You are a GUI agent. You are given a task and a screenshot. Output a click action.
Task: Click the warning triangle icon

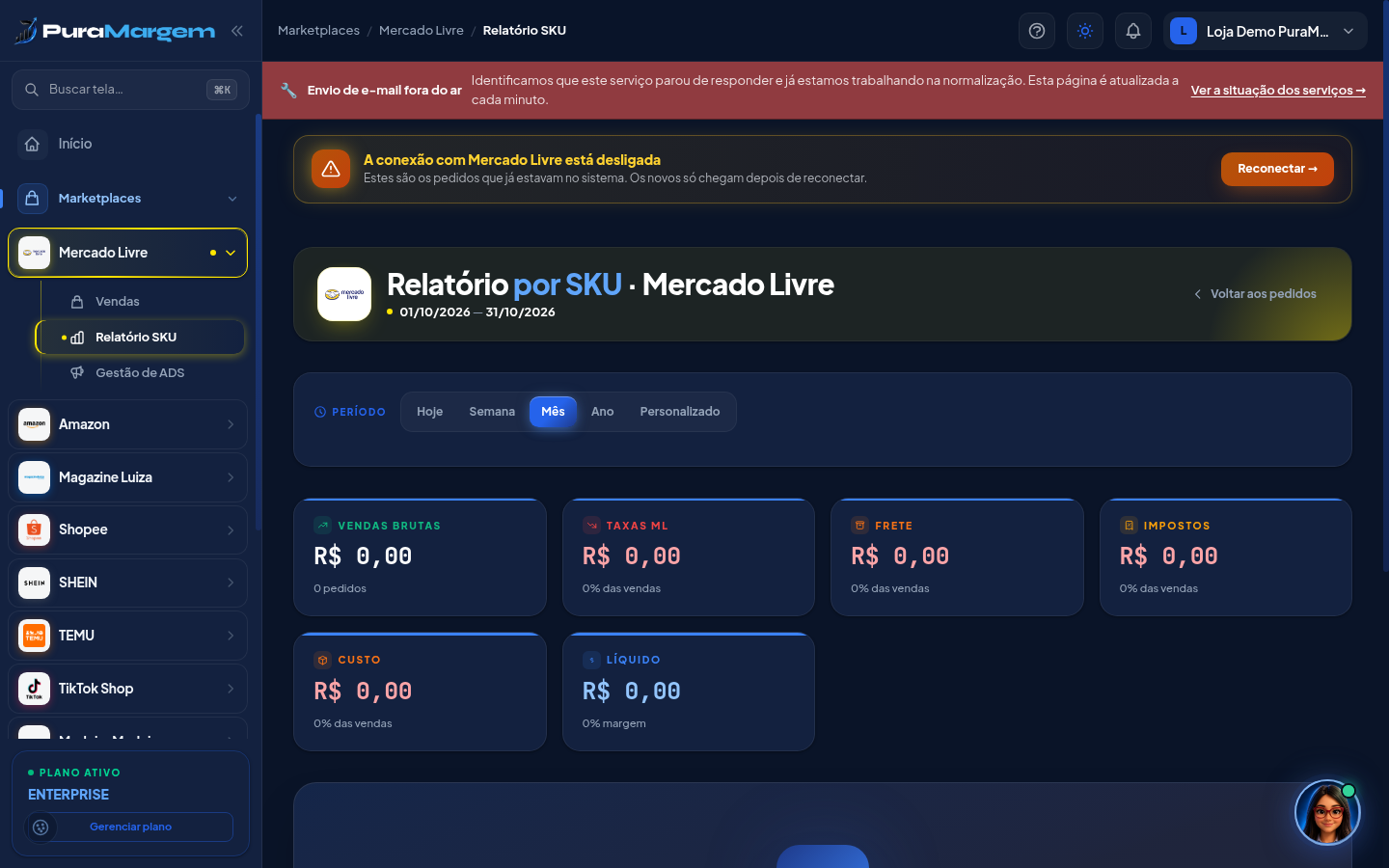(x=331, y=169)
